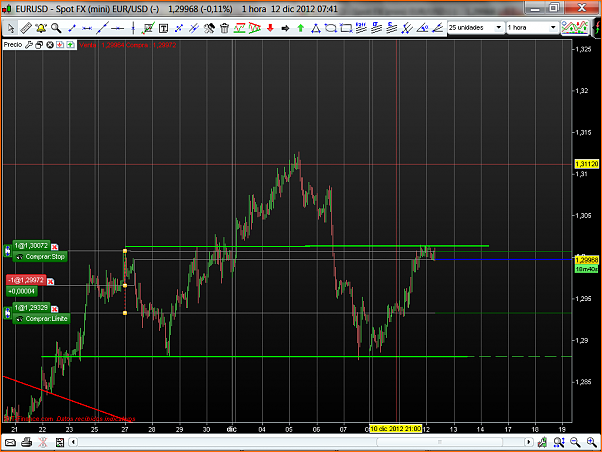Open the indicators chart icon
The height and width of the screenshot is (452, 602).
coord(575,28)
